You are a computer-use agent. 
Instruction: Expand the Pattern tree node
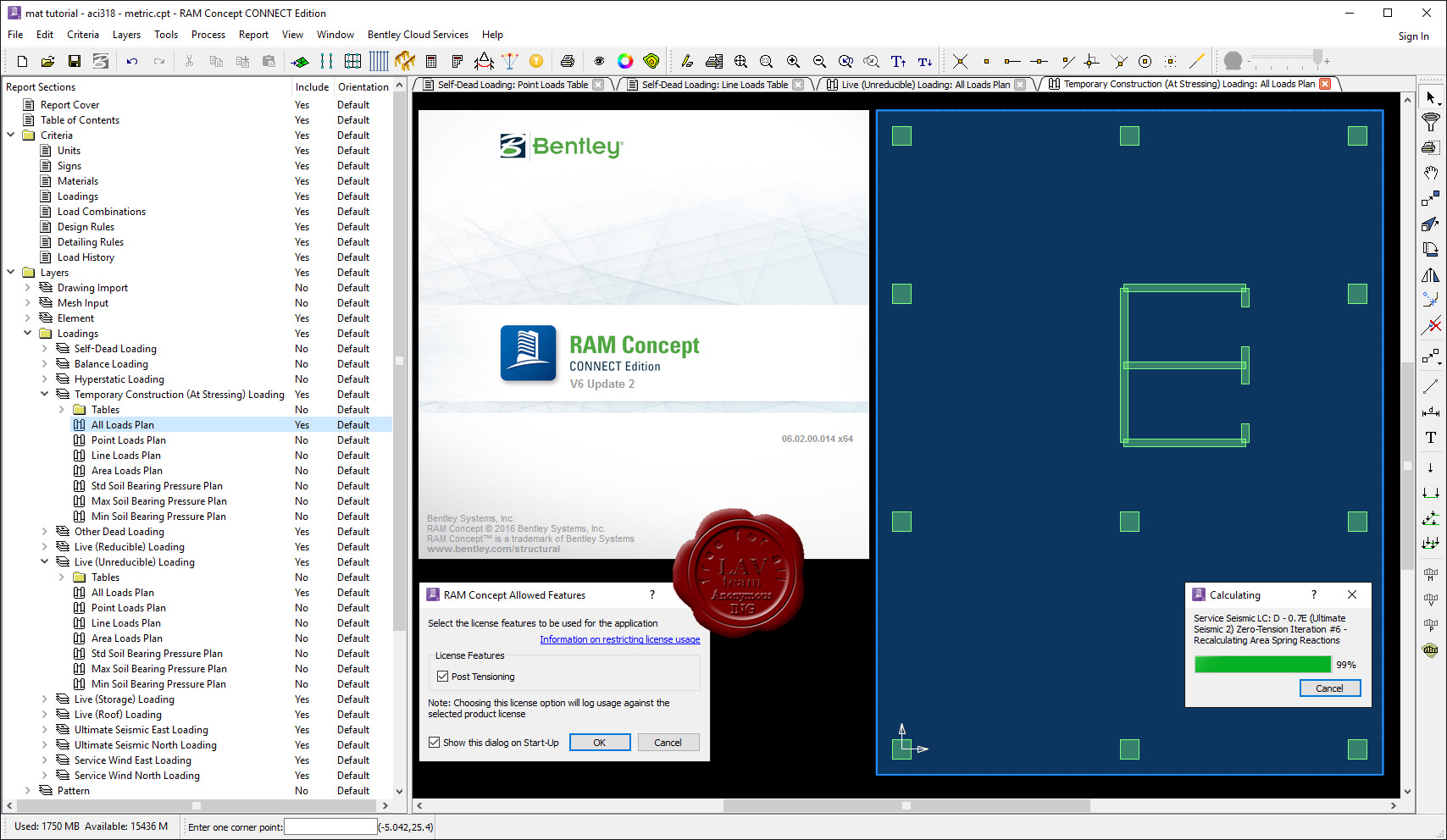pos(28,791)
